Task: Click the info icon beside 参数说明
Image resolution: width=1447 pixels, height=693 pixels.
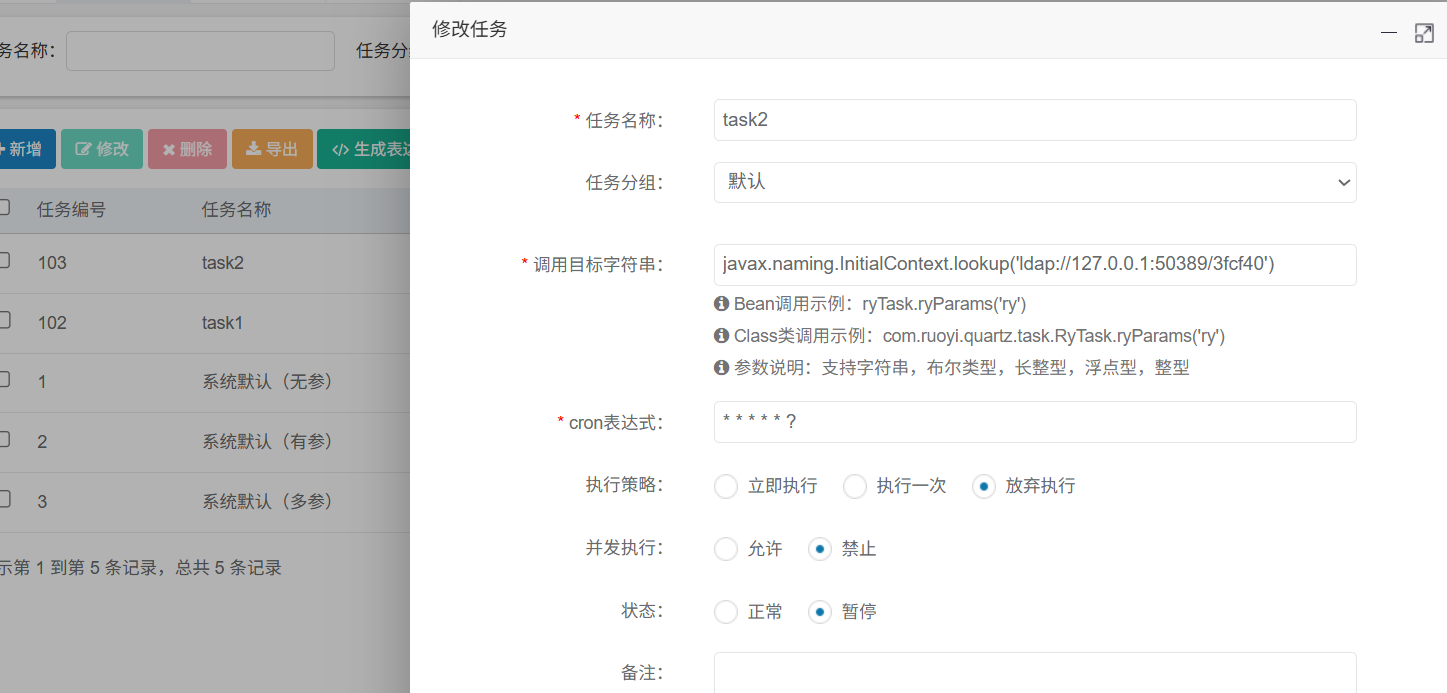Action: (x=721, y=367)
